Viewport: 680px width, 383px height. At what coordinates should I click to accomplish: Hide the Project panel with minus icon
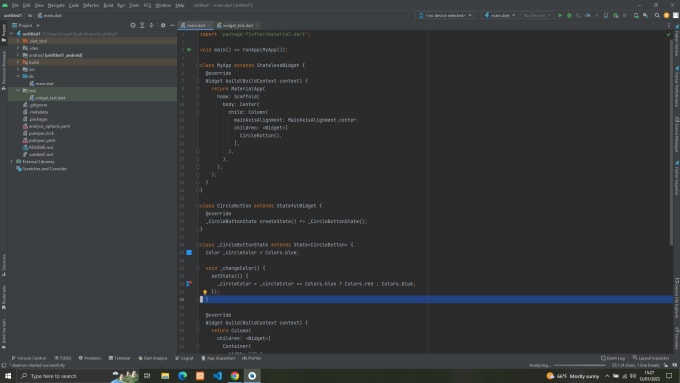coord(172,25)
